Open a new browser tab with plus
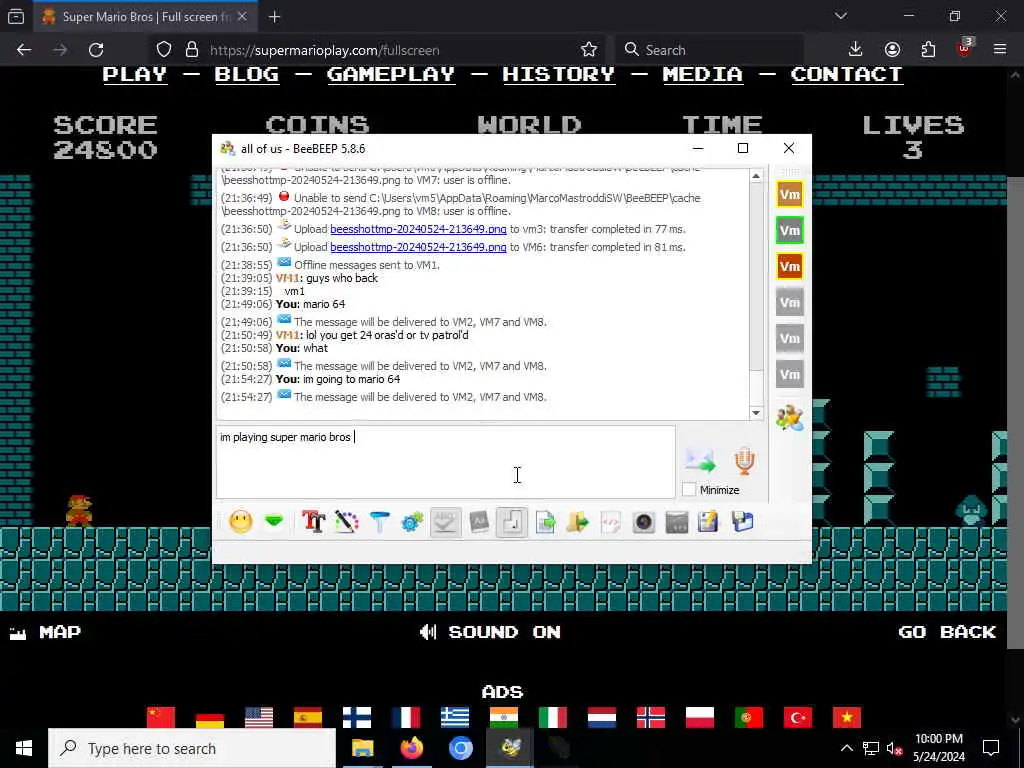This screenshot has width=1024, height=768. [275, 17]
